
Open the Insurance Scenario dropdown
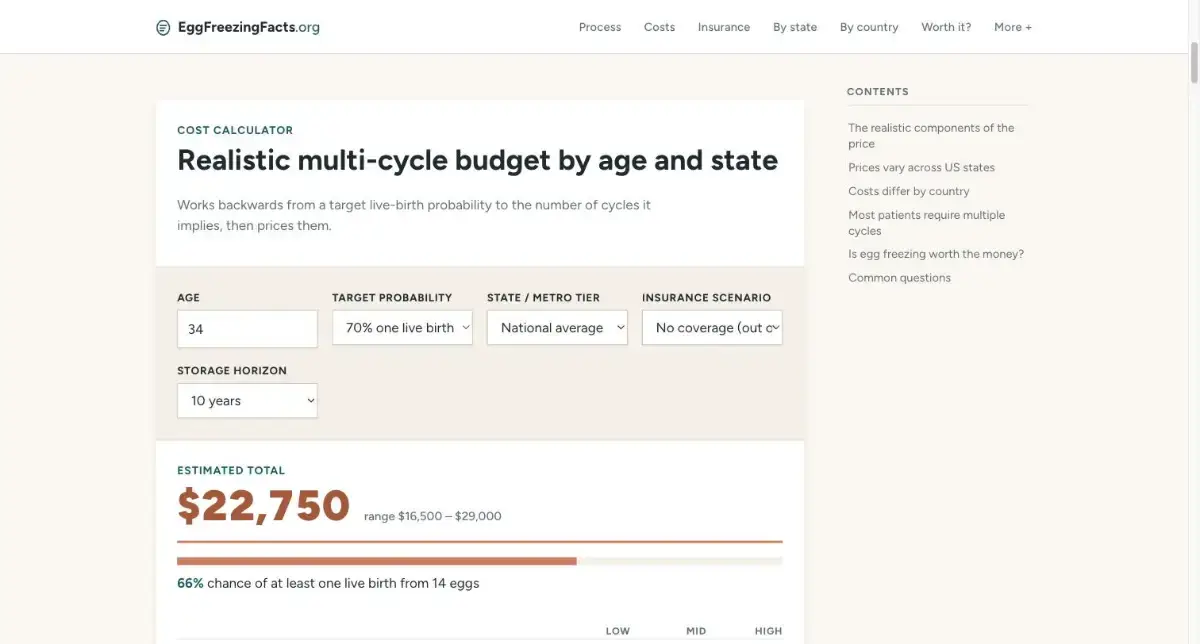[712, 328]
